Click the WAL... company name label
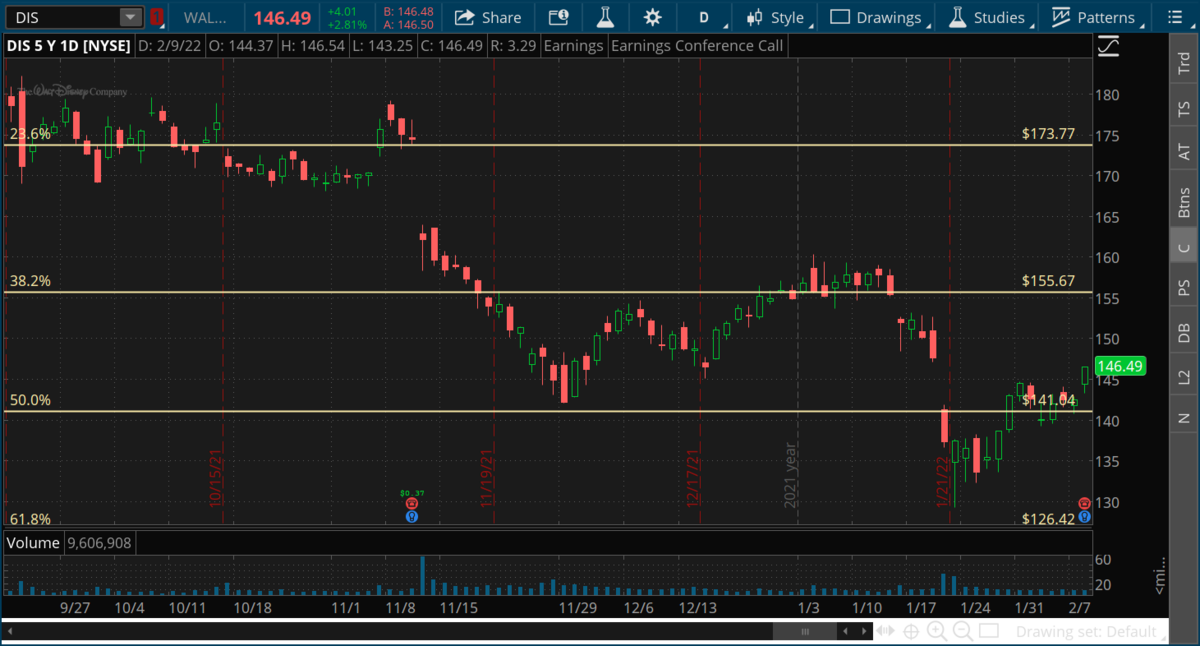1200x646 pixels. pos(204,17)
